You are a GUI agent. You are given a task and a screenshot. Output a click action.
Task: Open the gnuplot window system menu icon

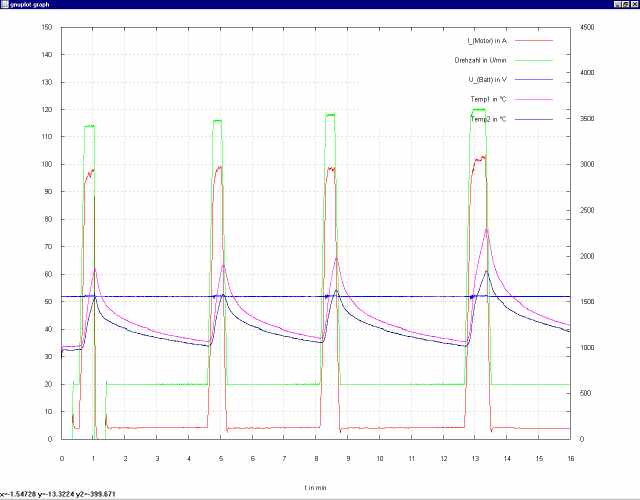pyautogui.click(x=4, y=4)
